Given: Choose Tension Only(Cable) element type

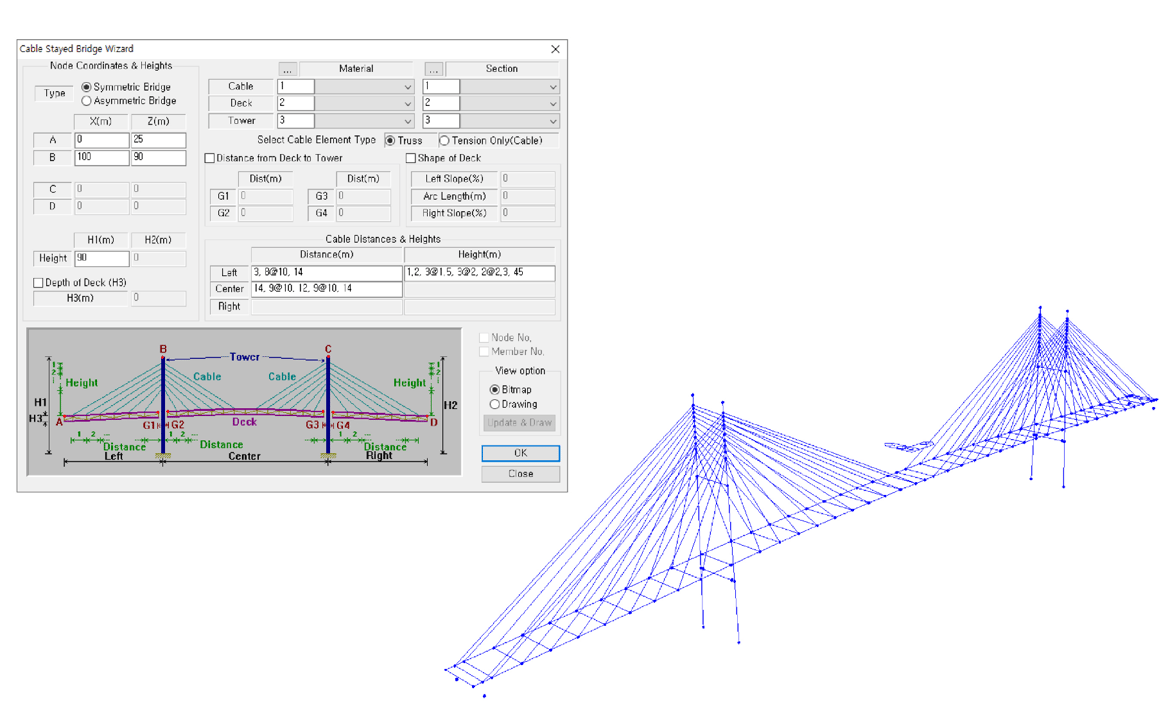Looking at the screenshot, I should pos(445,141).
